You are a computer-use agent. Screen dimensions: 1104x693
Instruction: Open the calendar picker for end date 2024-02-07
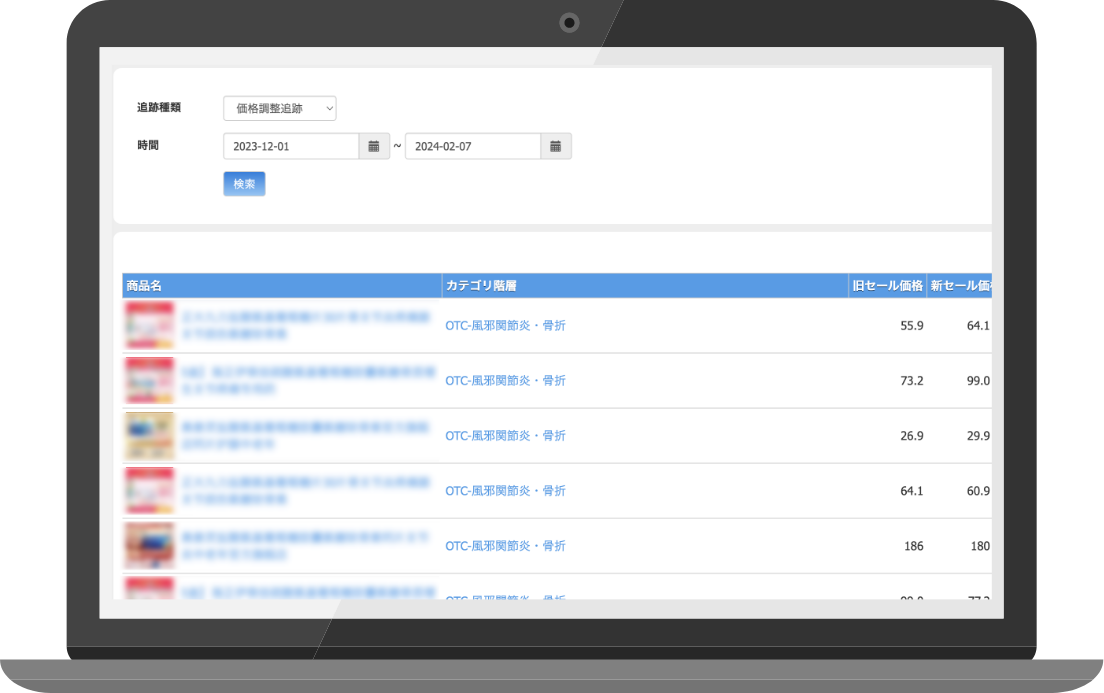click(x=555, y=146)
